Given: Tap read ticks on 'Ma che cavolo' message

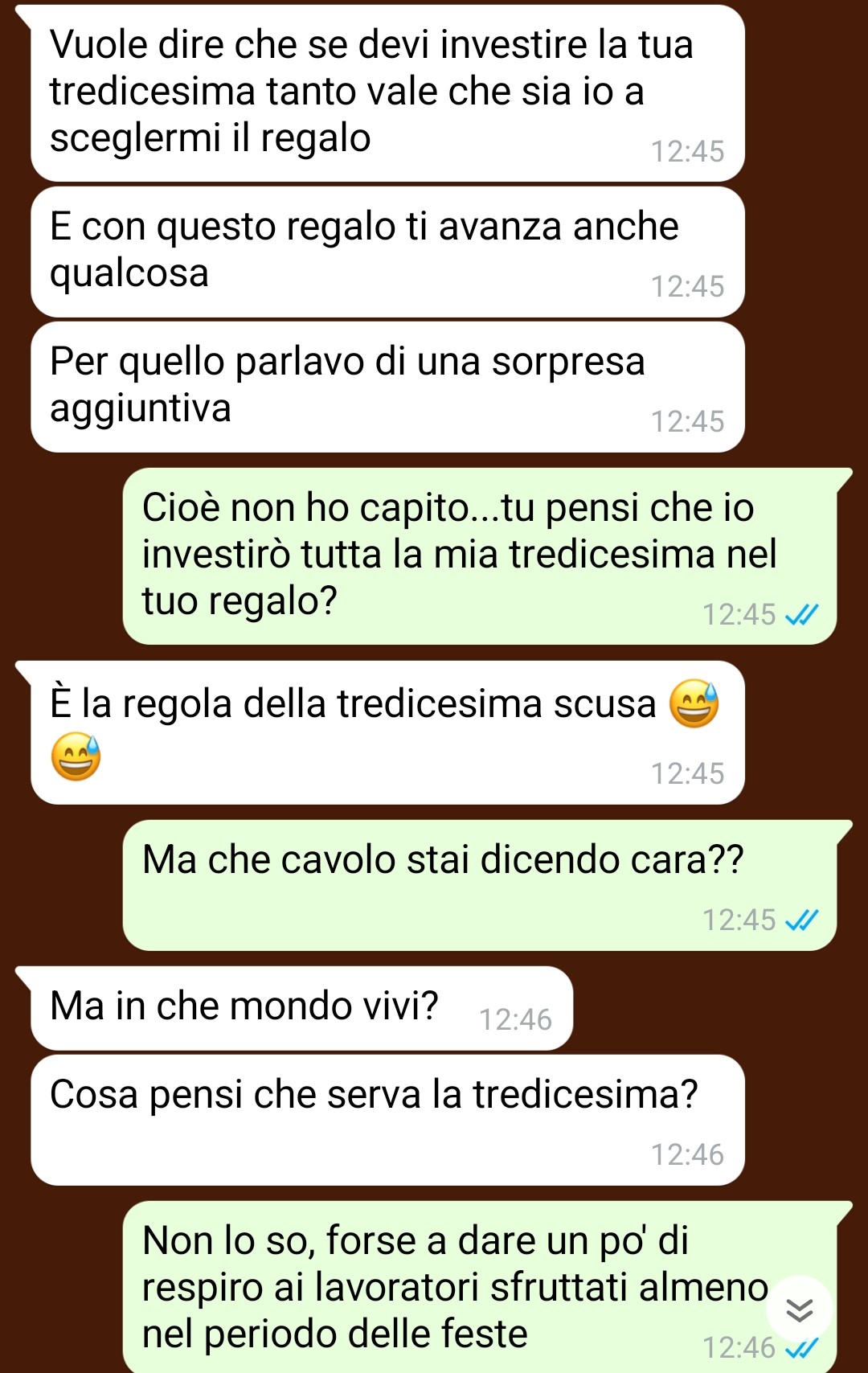Looking at the screenshot, I should [801, 920].
